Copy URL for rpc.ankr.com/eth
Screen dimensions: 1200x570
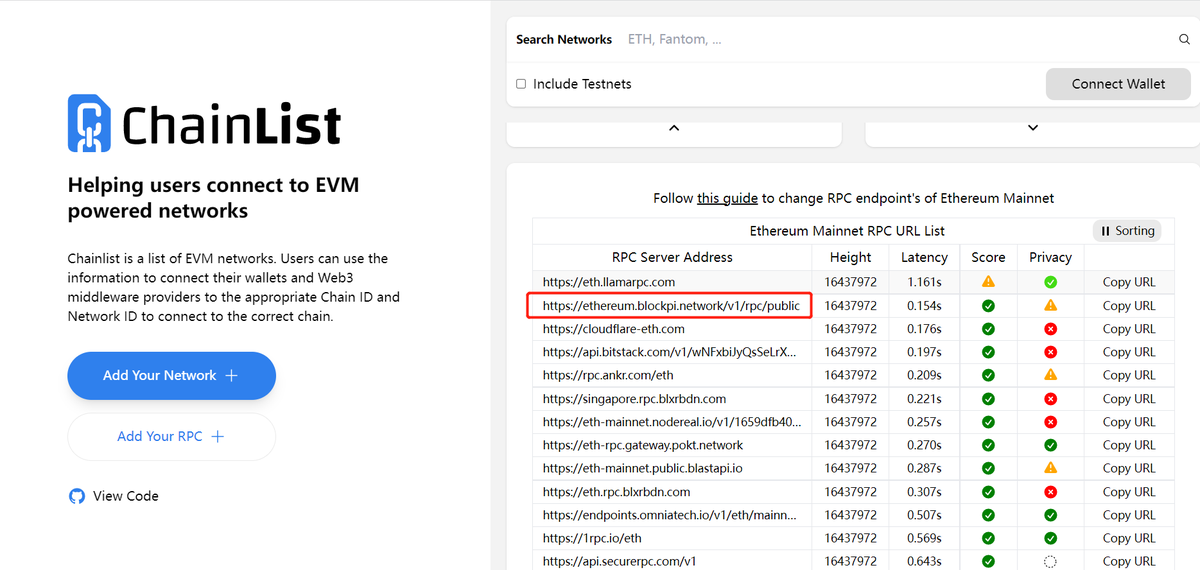[x=1129, y=375]
